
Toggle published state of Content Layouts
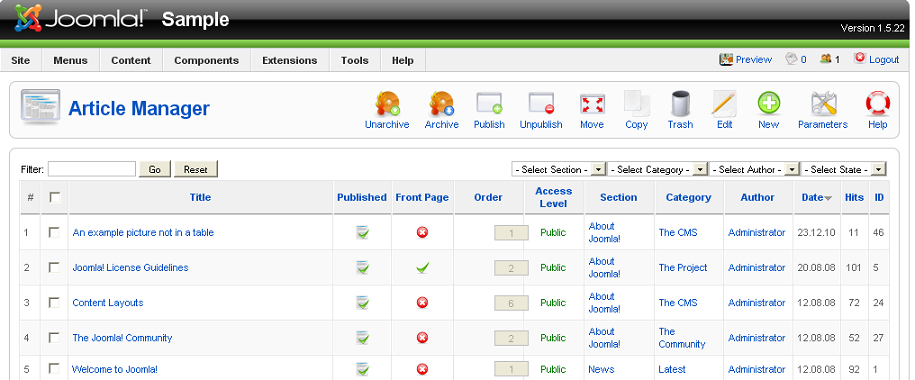coord(362,303)
